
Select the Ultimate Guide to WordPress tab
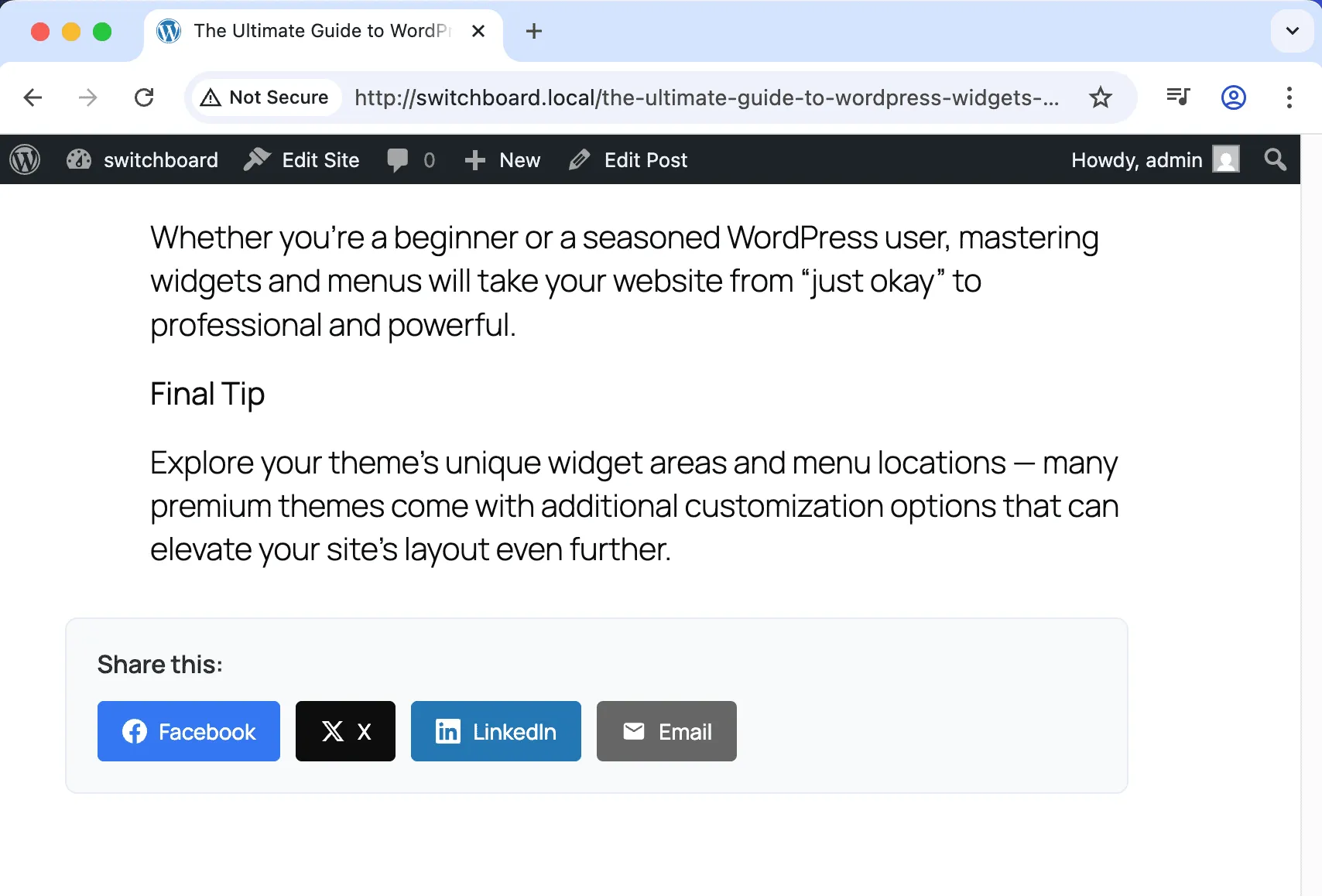coord(310,31)
